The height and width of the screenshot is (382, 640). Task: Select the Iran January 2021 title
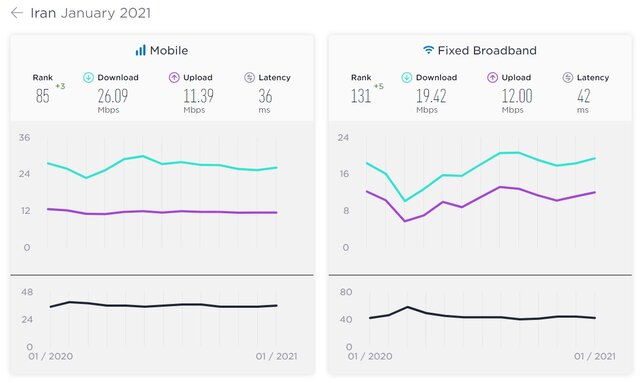coord(91,13)
